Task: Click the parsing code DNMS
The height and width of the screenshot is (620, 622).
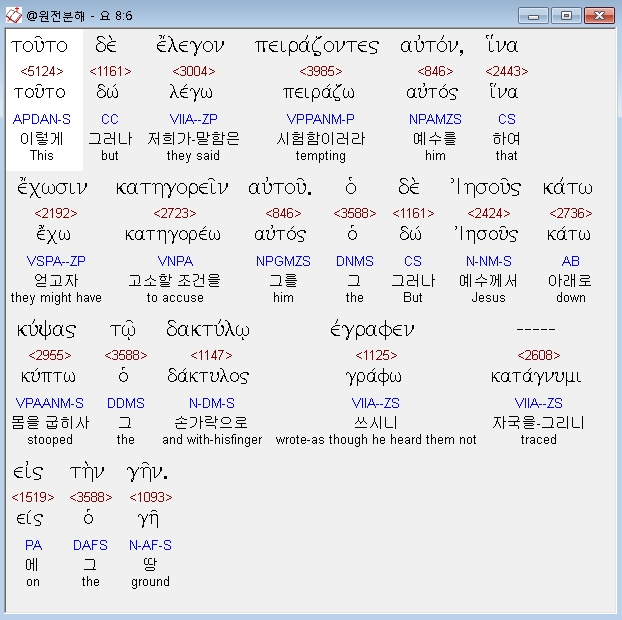Action: 355,261
